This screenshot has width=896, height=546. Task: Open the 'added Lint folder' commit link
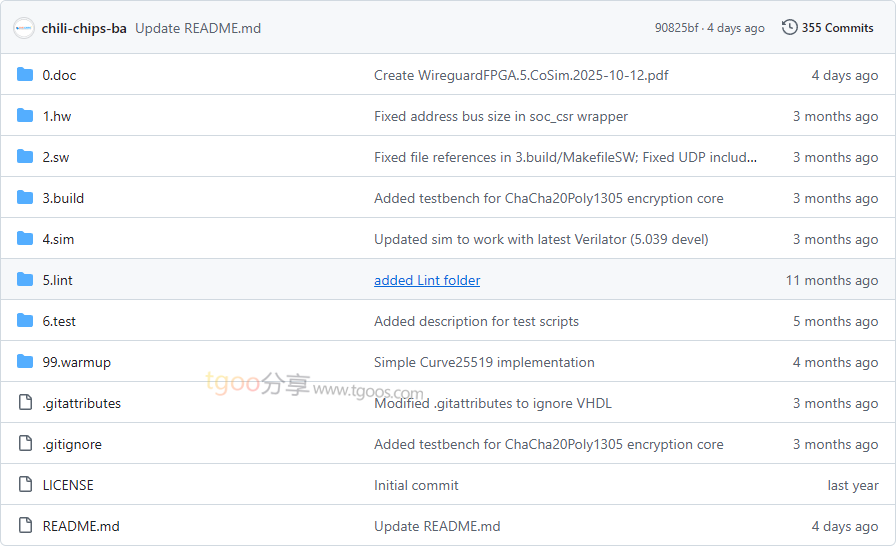427,280
